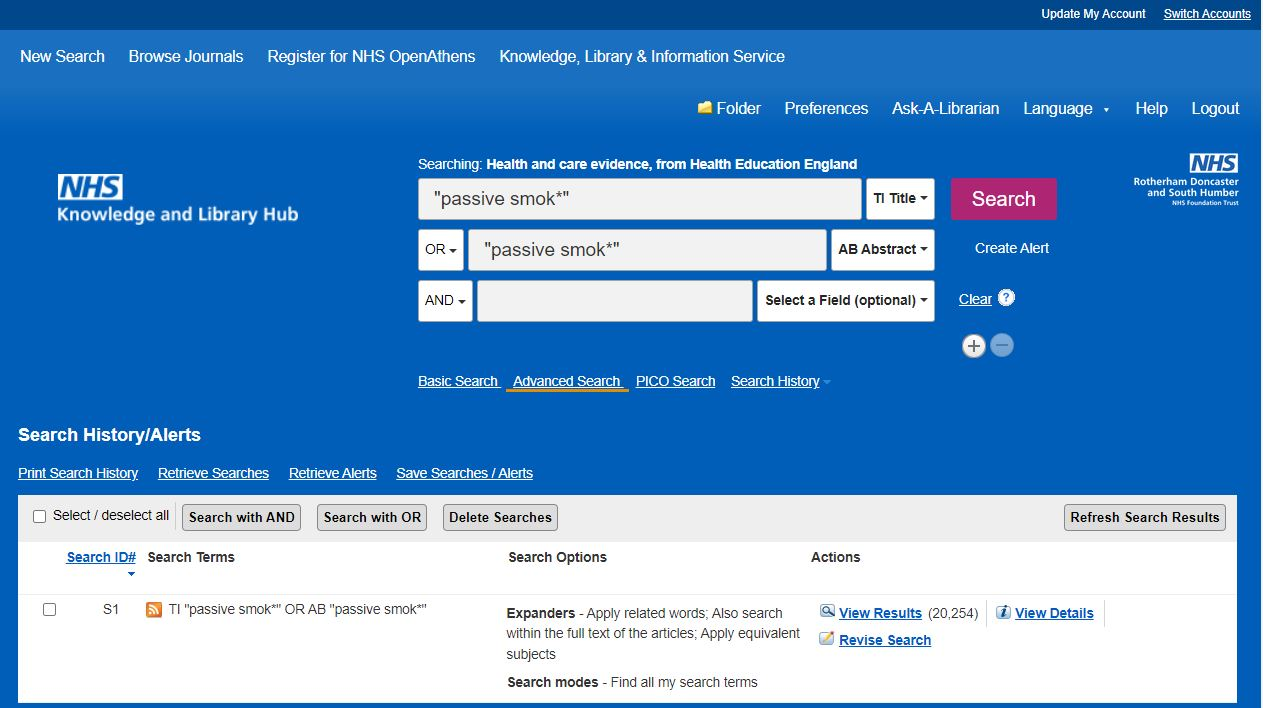Click Refresh Search Results button
The image size is (1263, 708).
point(1145,517)
